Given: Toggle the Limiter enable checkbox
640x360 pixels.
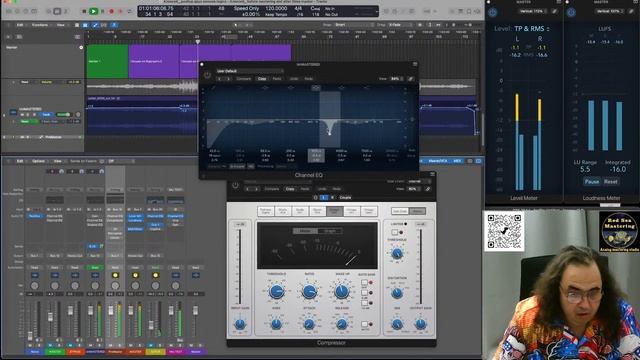Looking at the screenshot, I should (394, 232).
